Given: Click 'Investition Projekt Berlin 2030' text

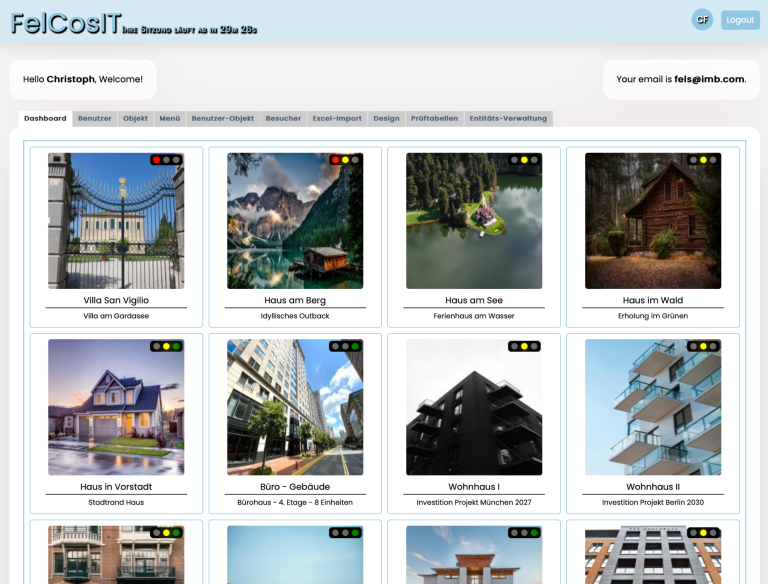Looking at the screenshot, I should (653, 503).
